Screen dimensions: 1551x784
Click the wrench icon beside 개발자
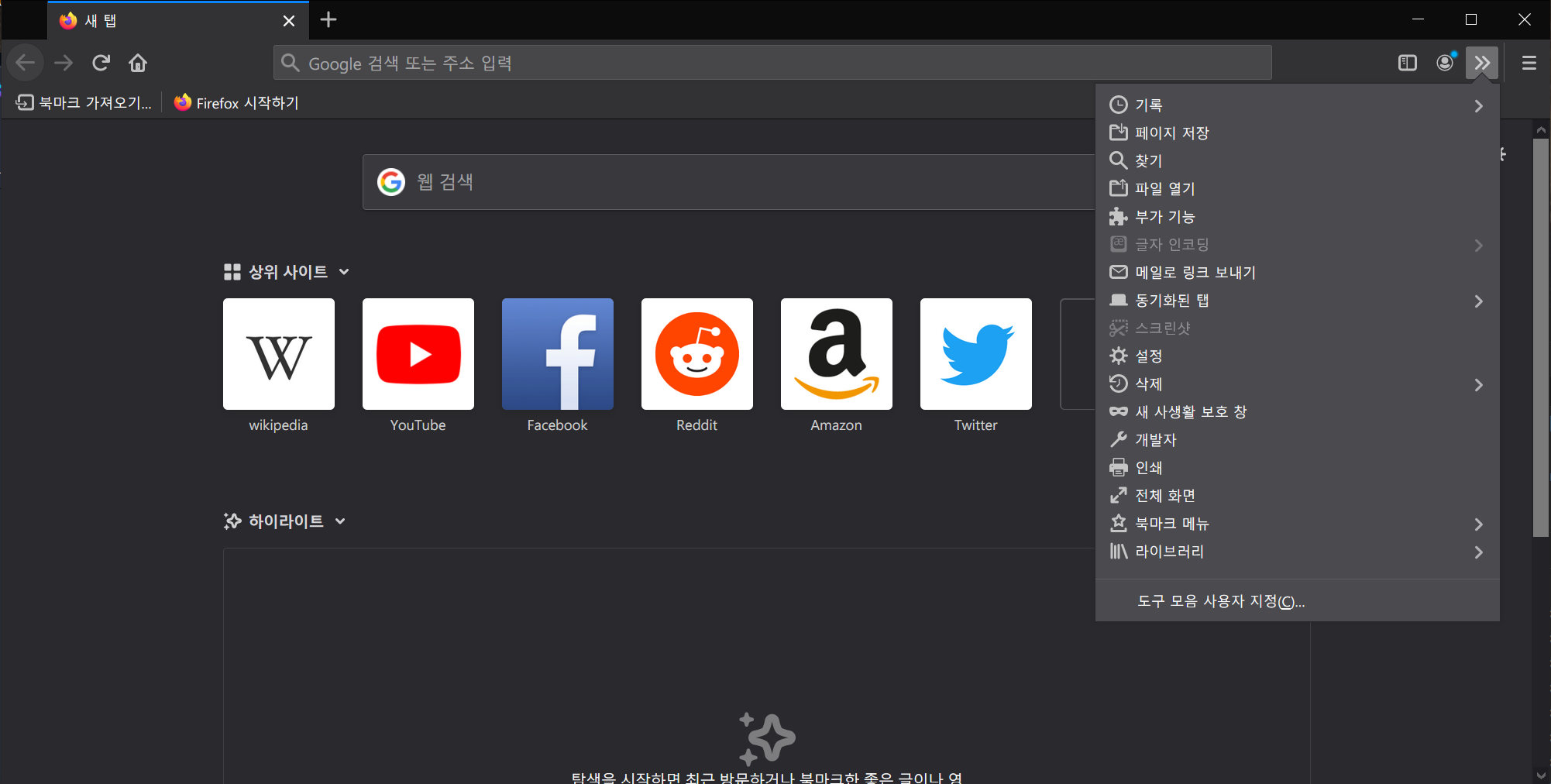(x=1118, y=439)
